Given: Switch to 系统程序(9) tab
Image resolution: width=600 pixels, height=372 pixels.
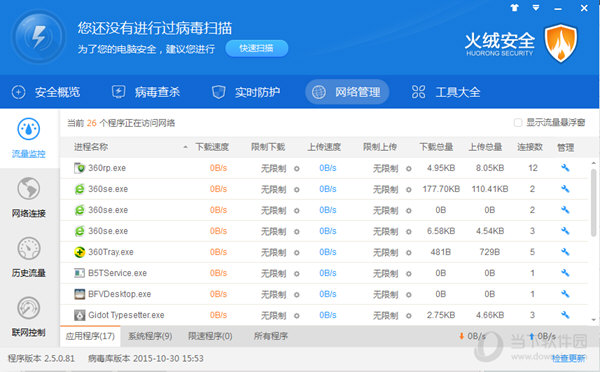Looking at the screenshot, I should [150, 336].
